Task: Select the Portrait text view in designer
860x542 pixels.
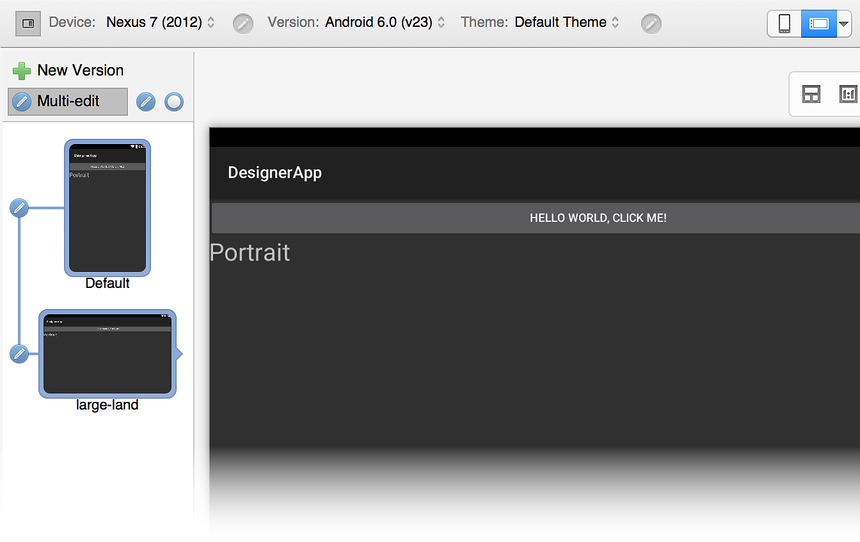Action: tap(250, 253)
